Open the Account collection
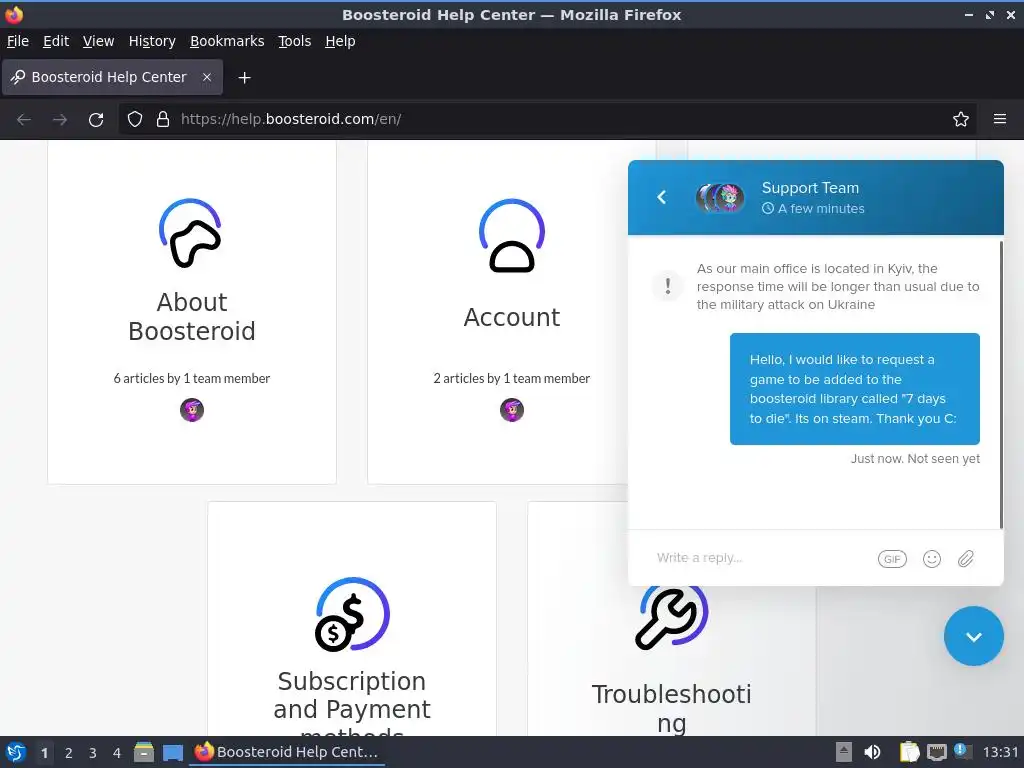The height and width of the screenshot is (768, 1024). (512, 317)
